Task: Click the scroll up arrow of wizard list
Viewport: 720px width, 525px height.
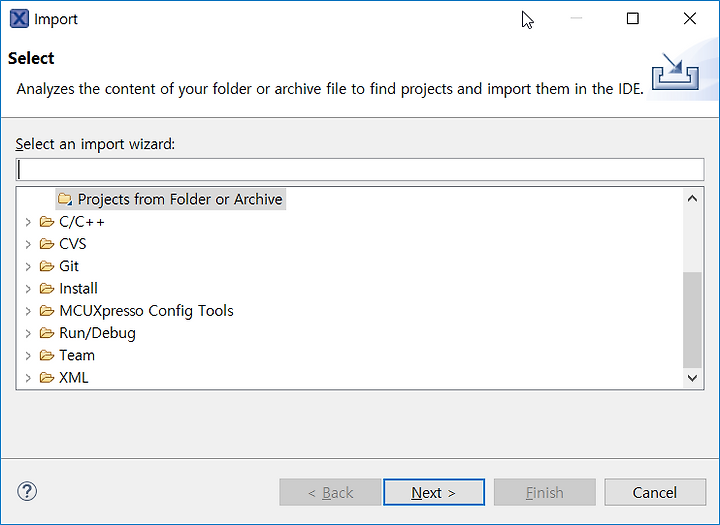Action: point(692,198)
